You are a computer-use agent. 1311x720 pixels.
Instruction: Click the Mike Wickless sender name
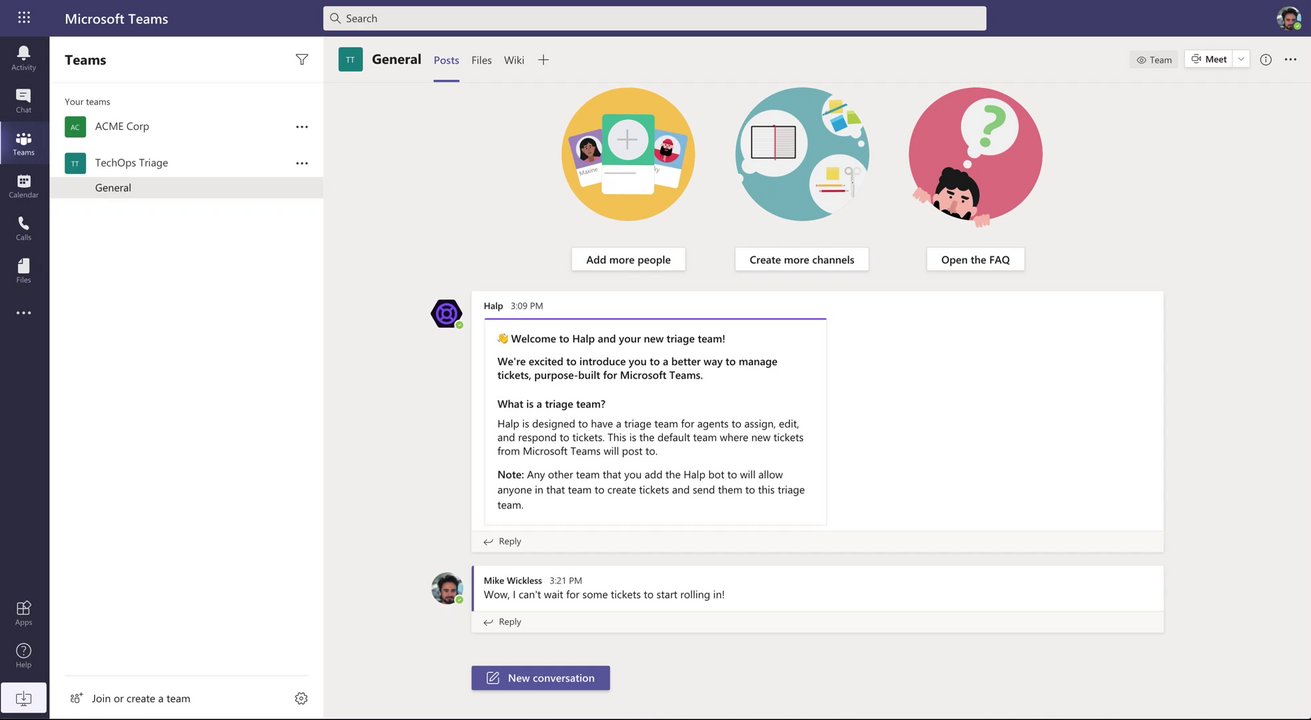point(512,580)
